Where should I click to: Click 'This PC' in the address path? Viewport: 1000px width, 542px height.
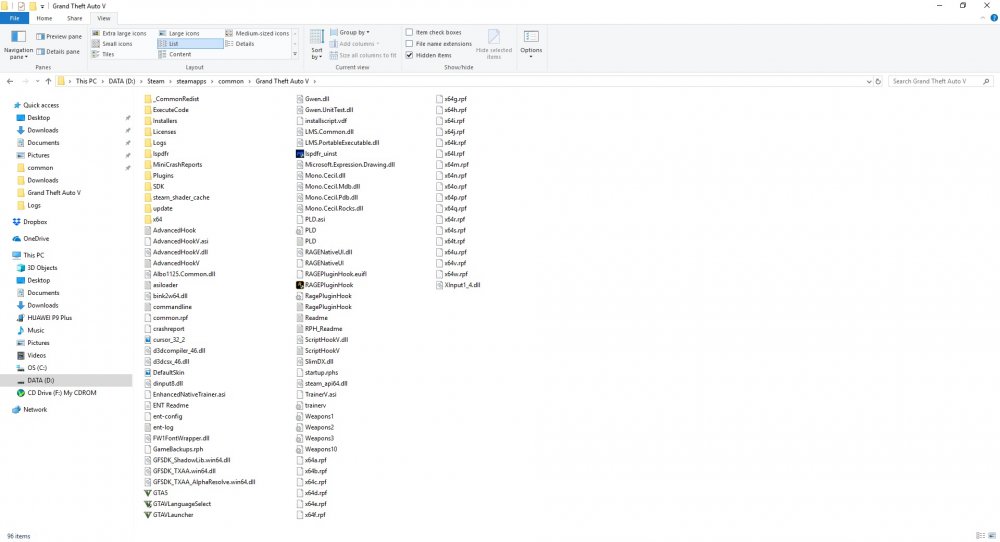click(x=86, y=82)
